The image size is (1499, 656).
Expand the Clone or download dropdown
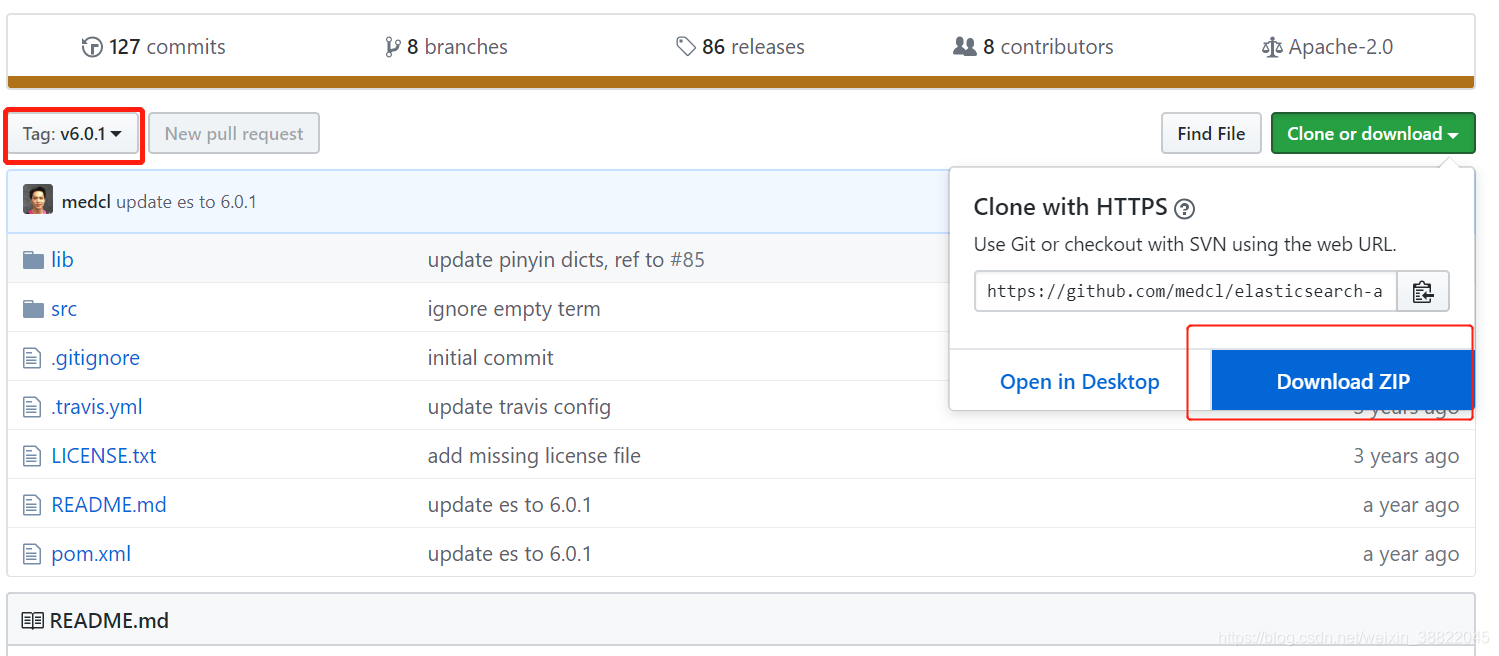1373,133
